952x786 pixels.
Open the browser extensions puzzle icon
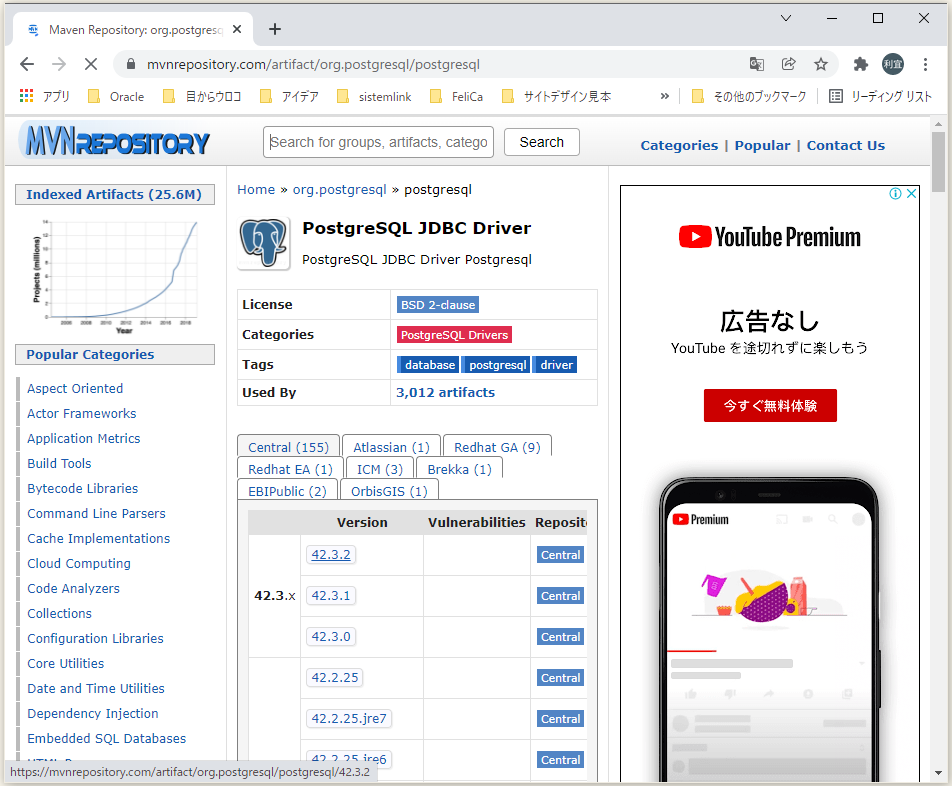(x=860, y=62)
